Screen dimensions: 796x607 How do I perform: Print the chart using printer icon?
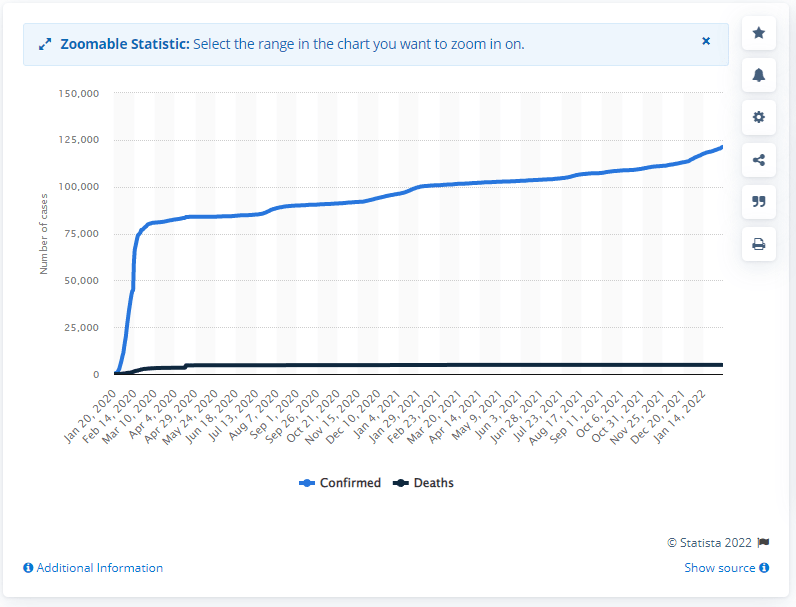[x=758, y=243]
